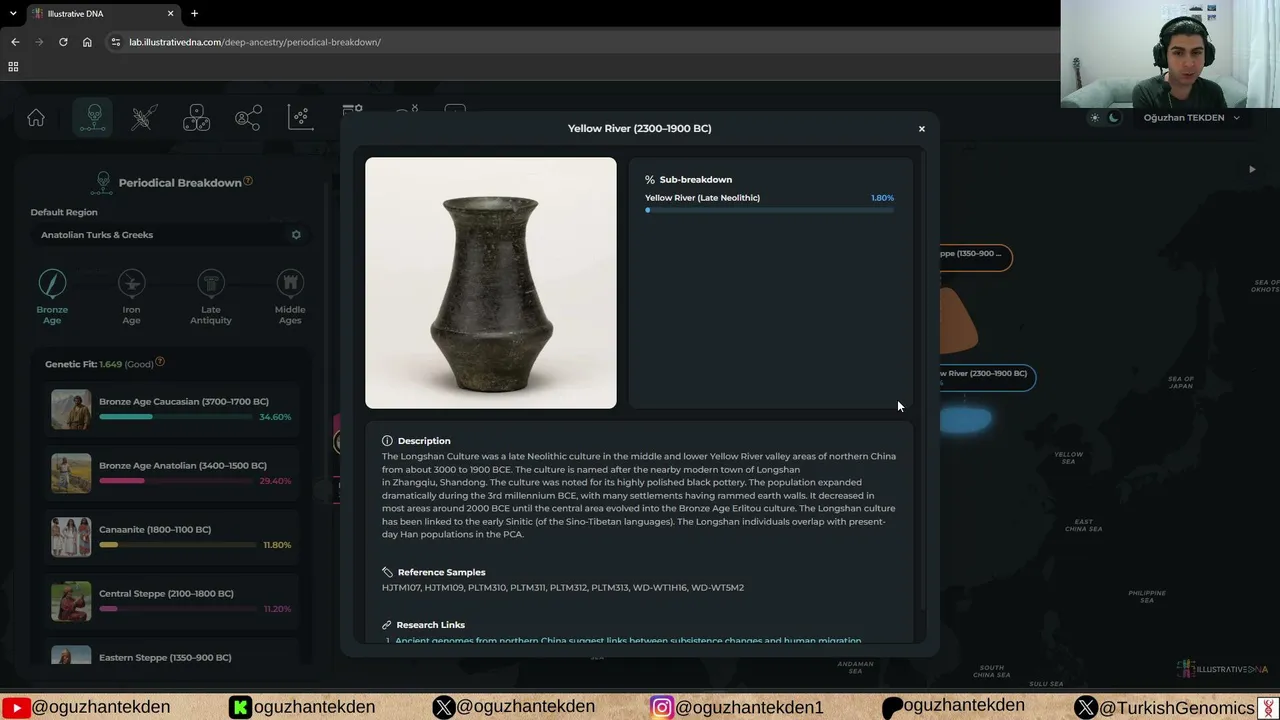This screenshot has width=1280, height=720.
Task: Reload the browser page
Action: point(63,42)
